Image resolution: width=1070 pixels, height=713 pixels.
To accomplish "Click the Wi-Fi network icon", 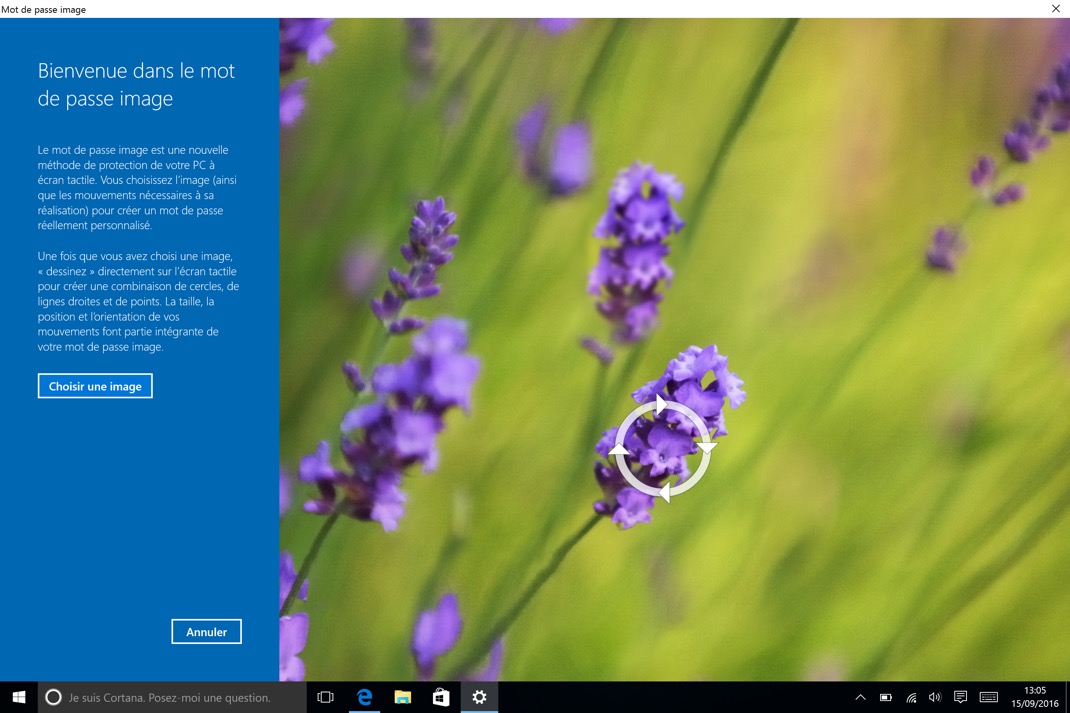I will pos(910,697).
